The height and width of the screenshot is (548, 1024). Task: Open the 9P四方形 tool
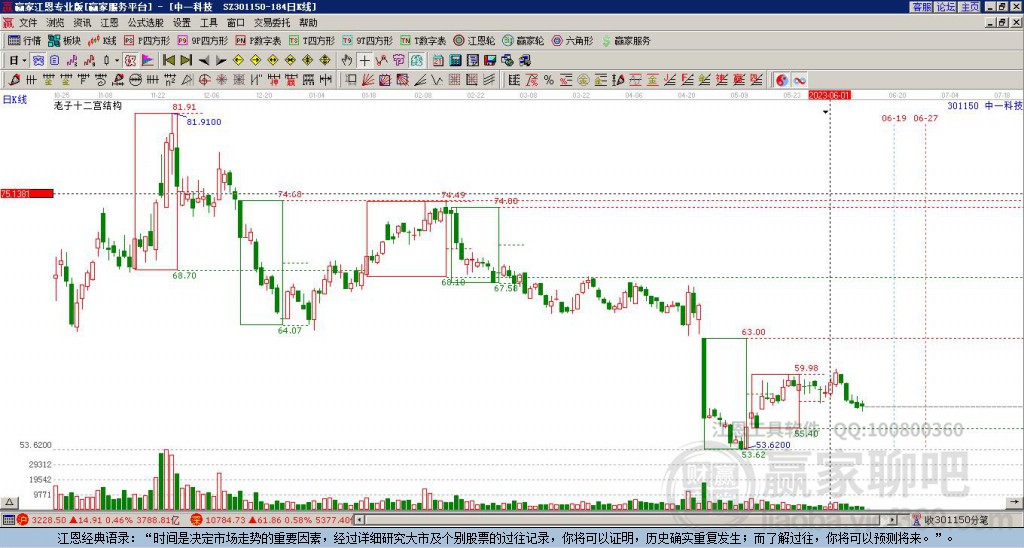click(203, 40)
